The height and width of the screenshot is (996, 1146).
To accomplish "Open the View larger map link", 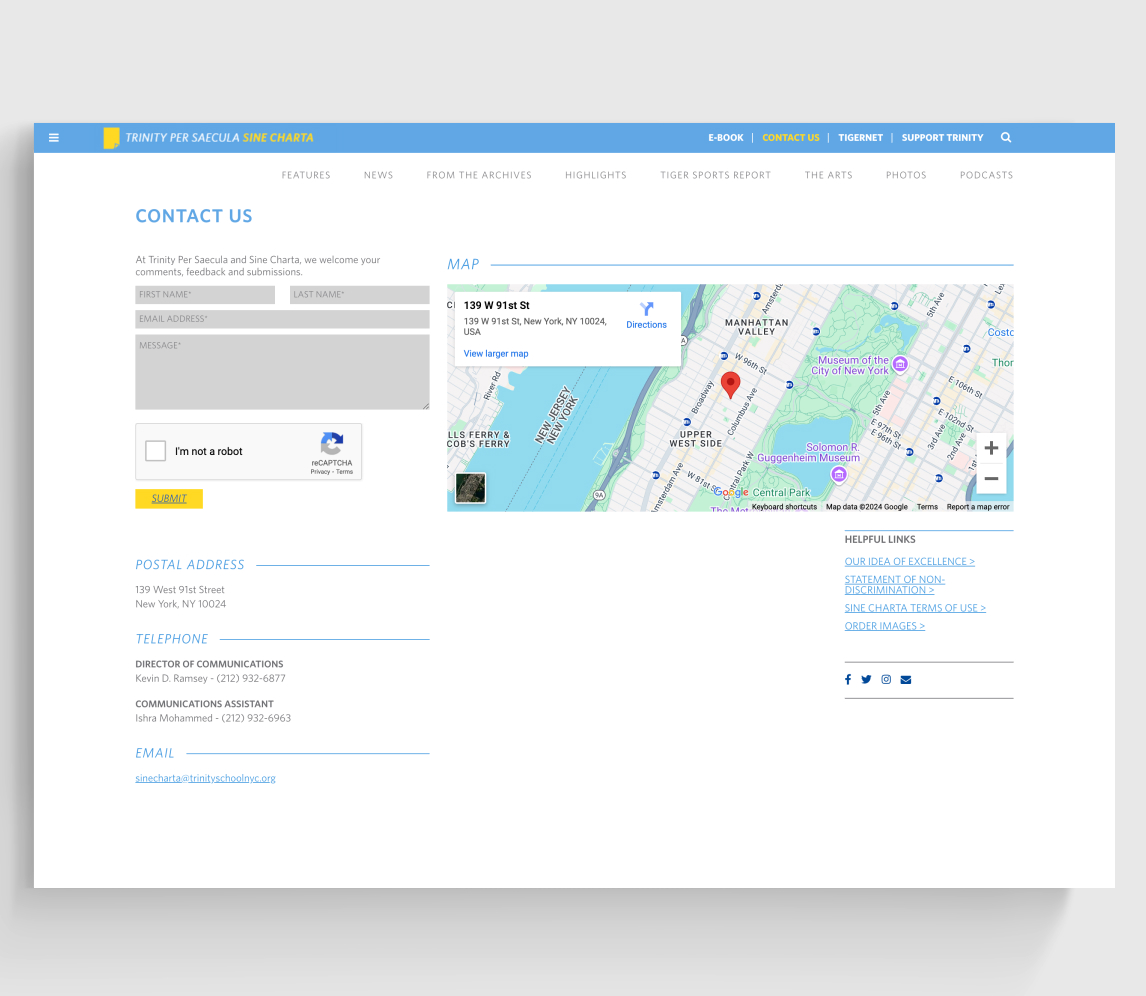I will pyautogui.click(x=496, y=354).
